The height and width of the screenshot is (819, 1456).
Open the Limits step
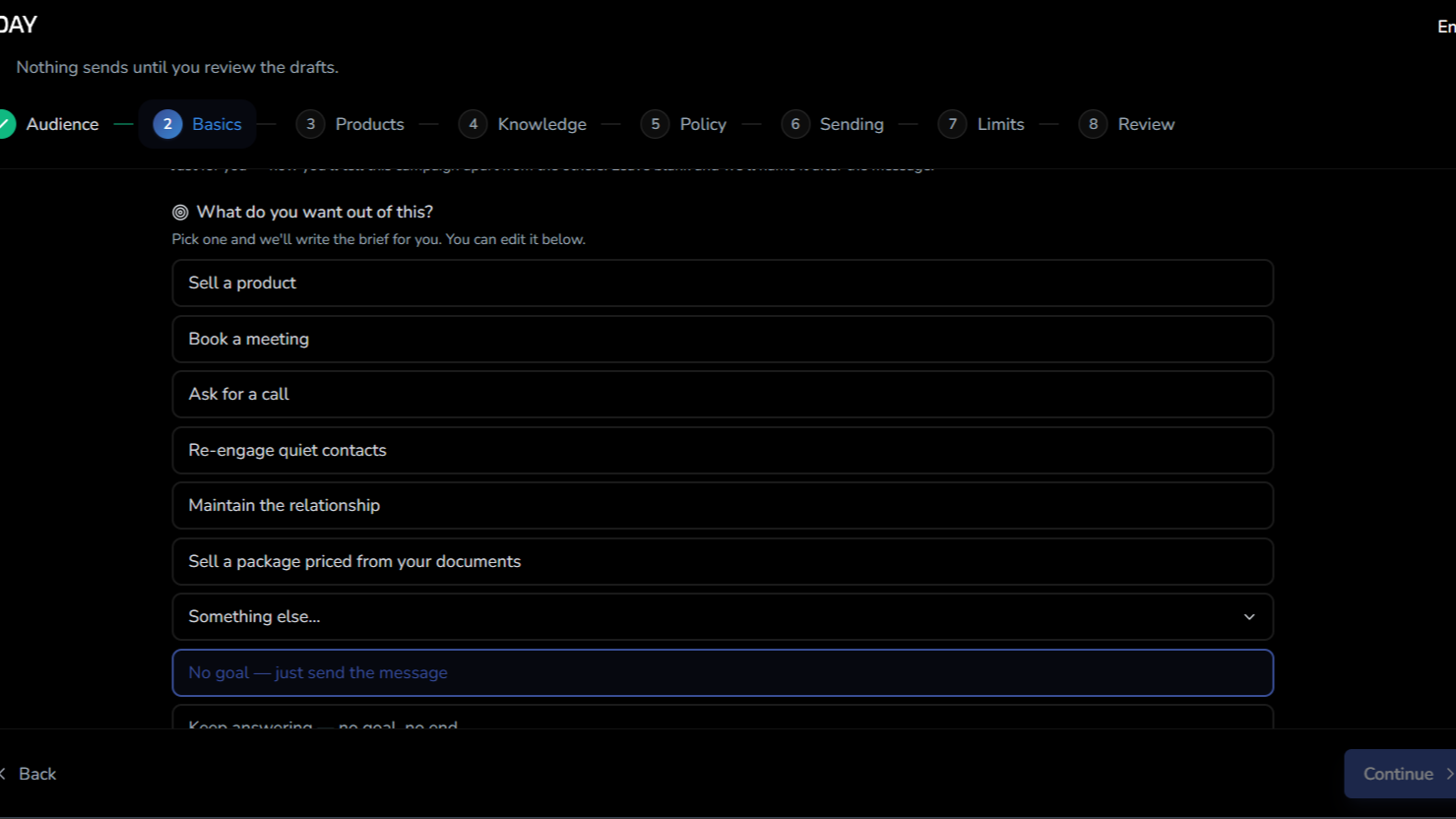(981, 124)
